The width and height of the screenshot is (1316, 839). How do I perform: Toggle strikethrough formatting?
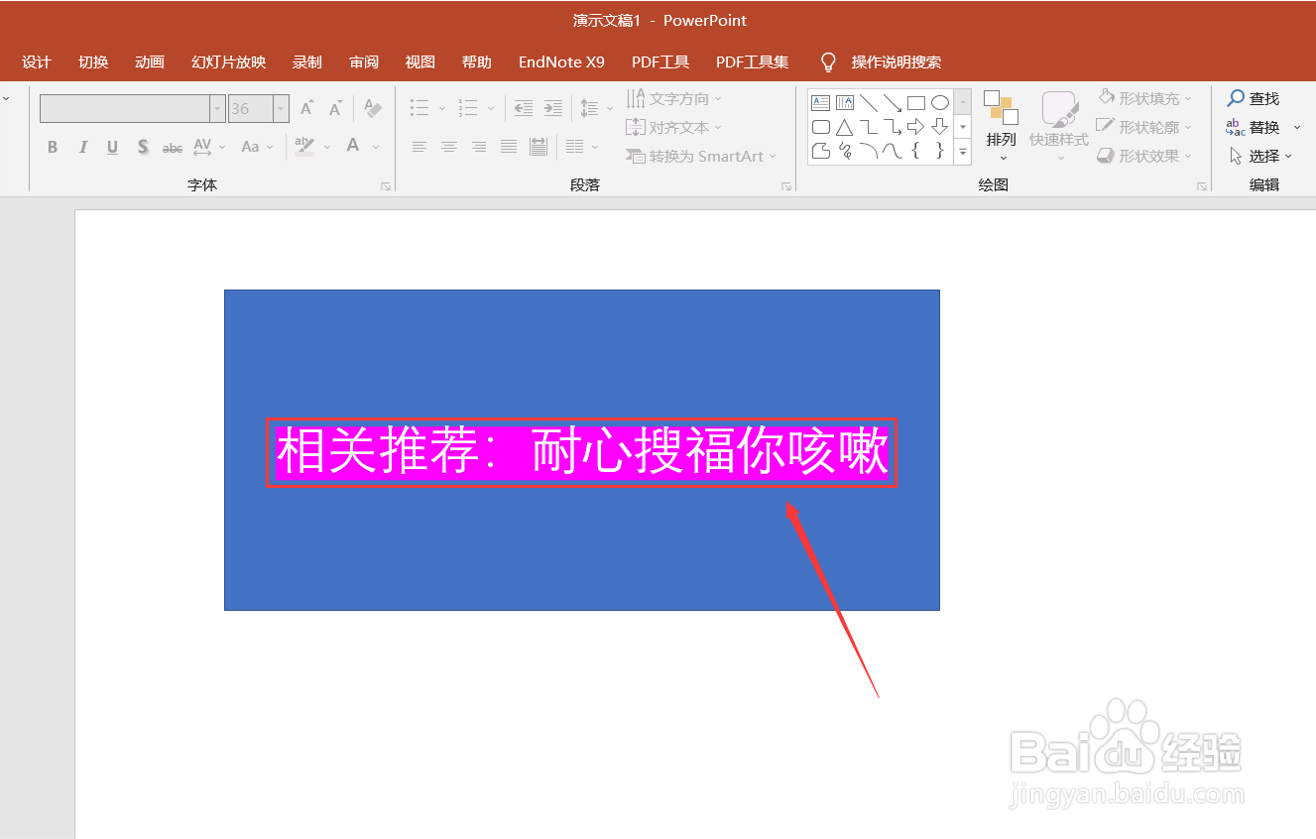(x=173, y=147)
